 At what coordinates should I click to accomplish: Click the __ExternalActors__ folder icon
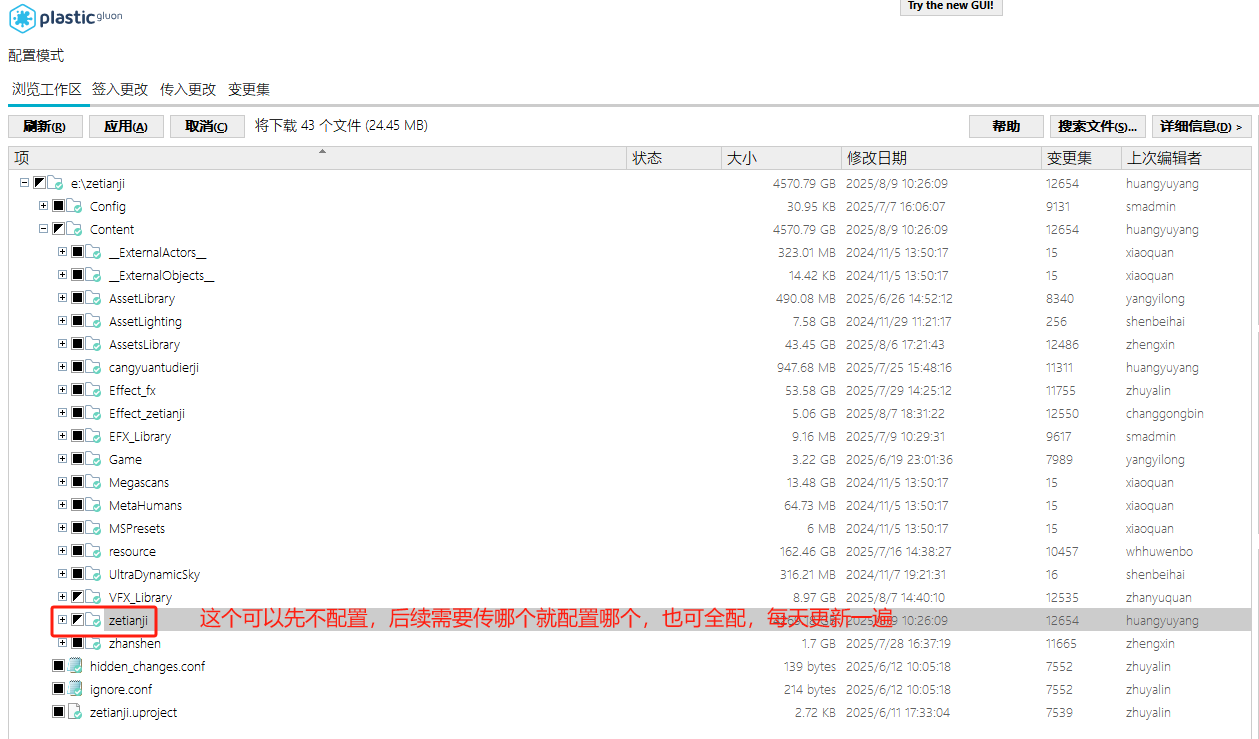(x=93, y=253)
